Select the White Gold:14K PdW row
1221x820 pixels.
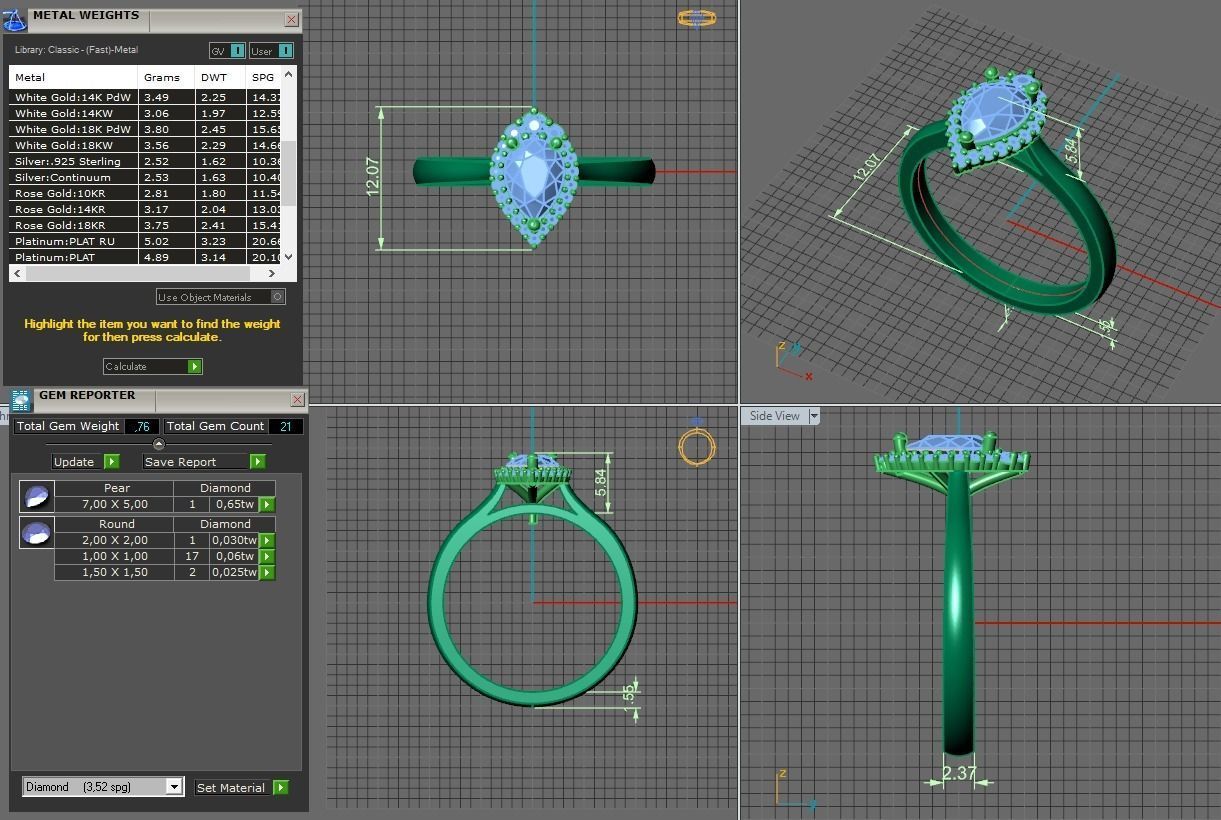(x=146, y=98)
